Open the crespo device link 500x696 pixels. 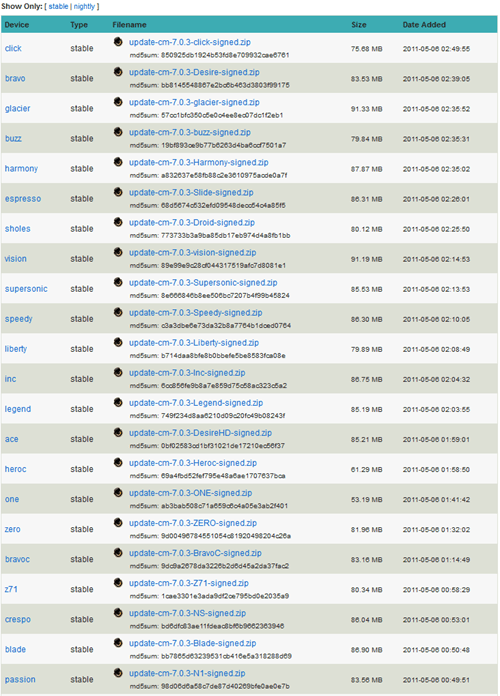pos(18,620)
